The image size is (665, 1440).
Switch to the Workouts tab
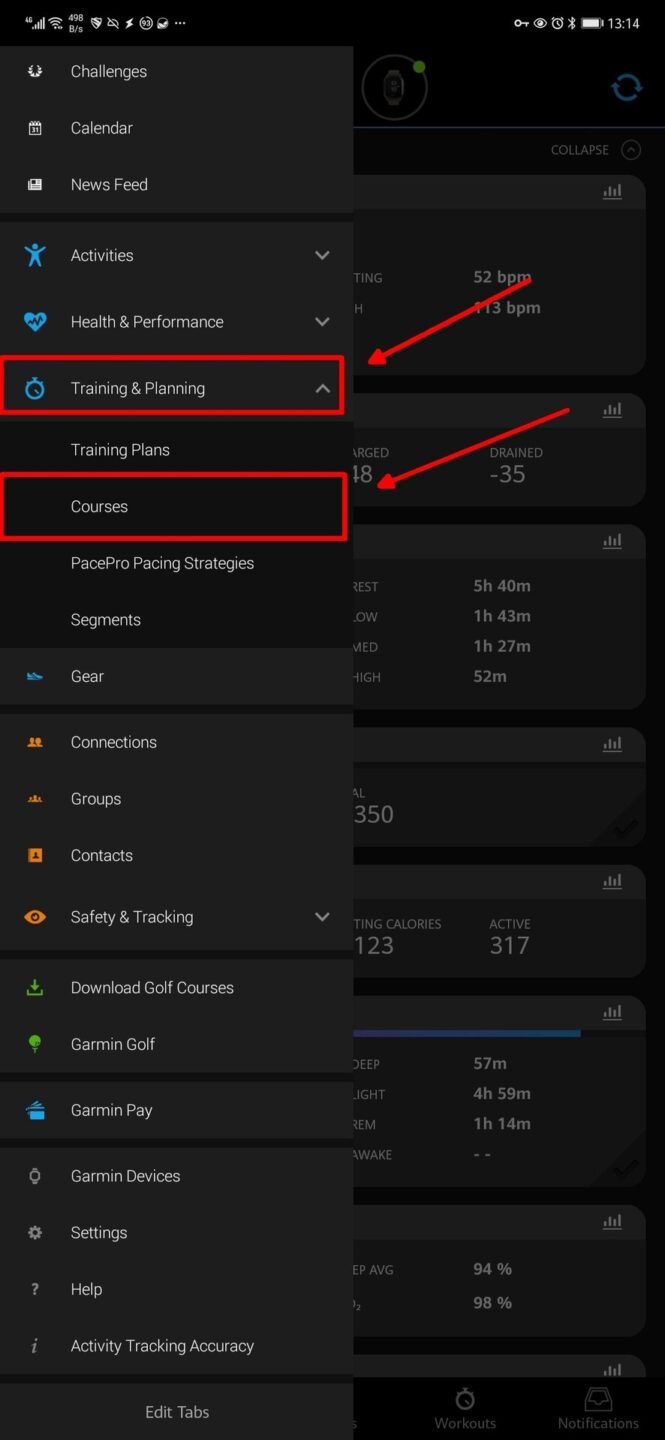[x=464, y=1407]
